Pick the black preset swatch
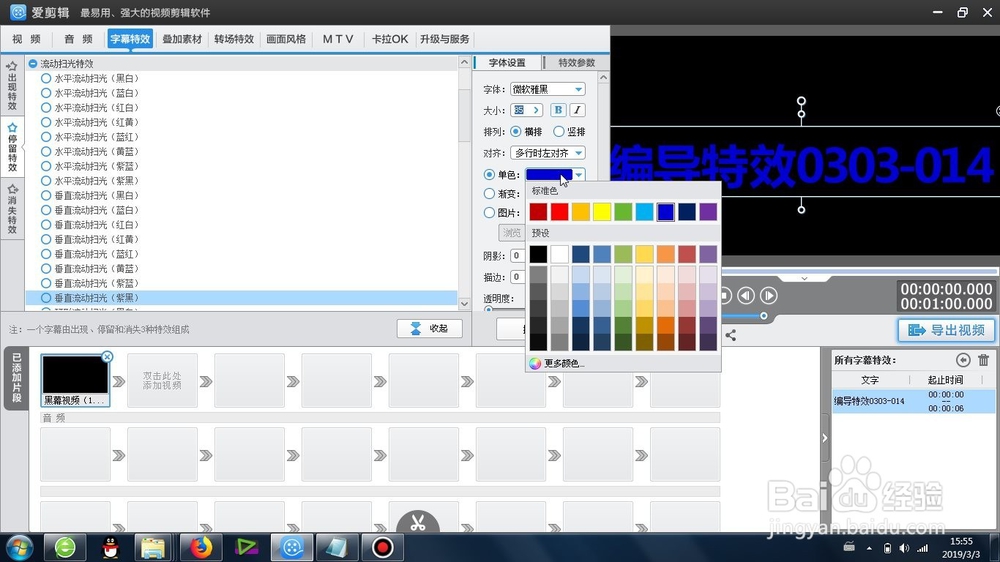Viewport: 1000px width, 562px height. pyautogui.click(x=538, y=254)
